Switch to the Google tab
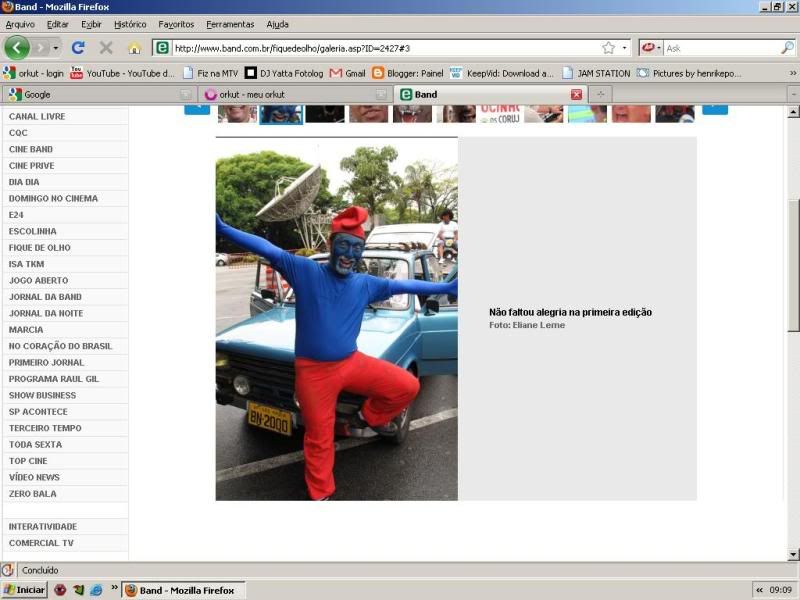The height and width of the screenshot is (600, 800). point(99,94)
